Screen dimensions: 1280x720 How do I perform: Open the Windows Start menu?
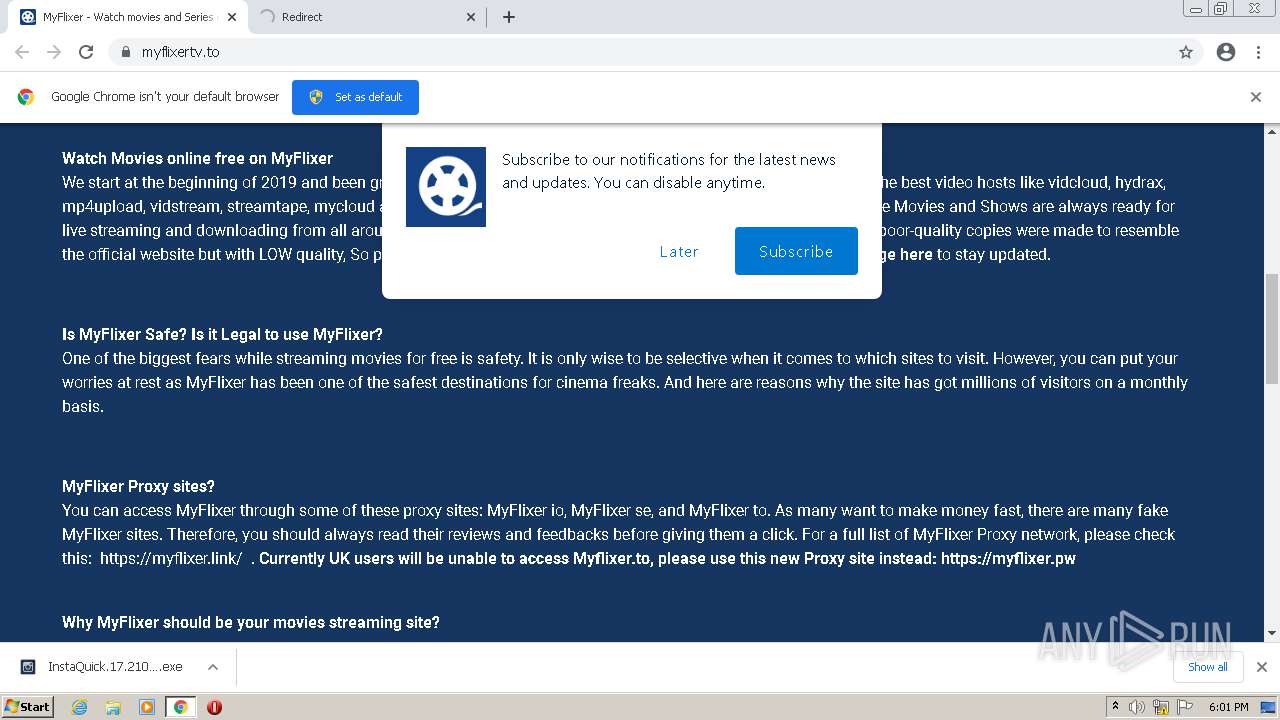tap(28, 706)
